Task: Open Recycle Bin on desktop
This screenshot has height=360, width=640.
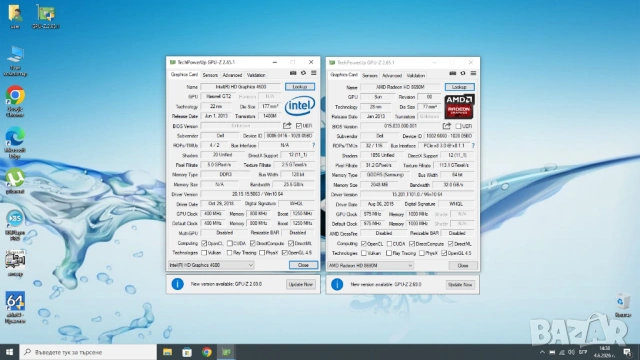Action: click(x=622, y=305)
